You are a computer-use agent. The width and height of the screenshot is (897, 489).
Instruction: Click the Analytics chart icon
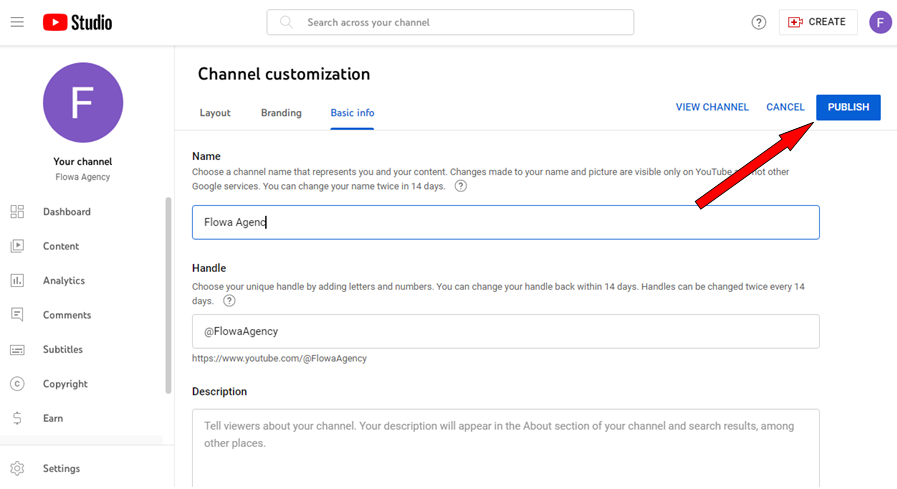click(x=17, y=280)
